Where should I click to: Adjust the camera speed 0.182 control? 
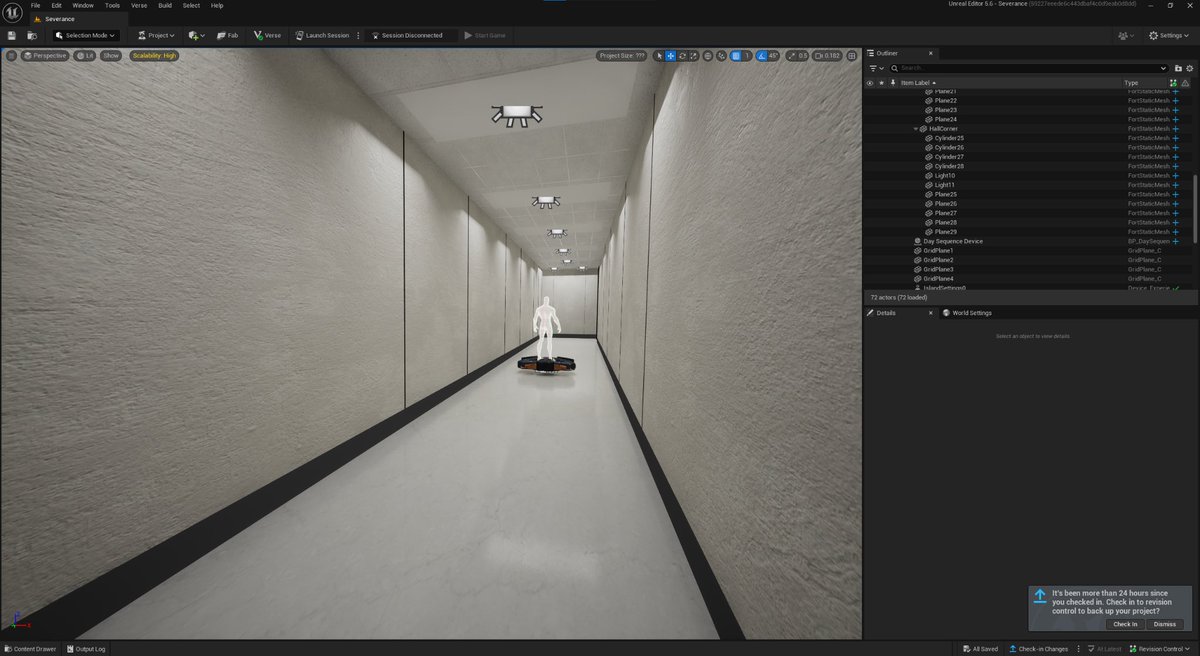pyautogui.click(x=827, y=56)
